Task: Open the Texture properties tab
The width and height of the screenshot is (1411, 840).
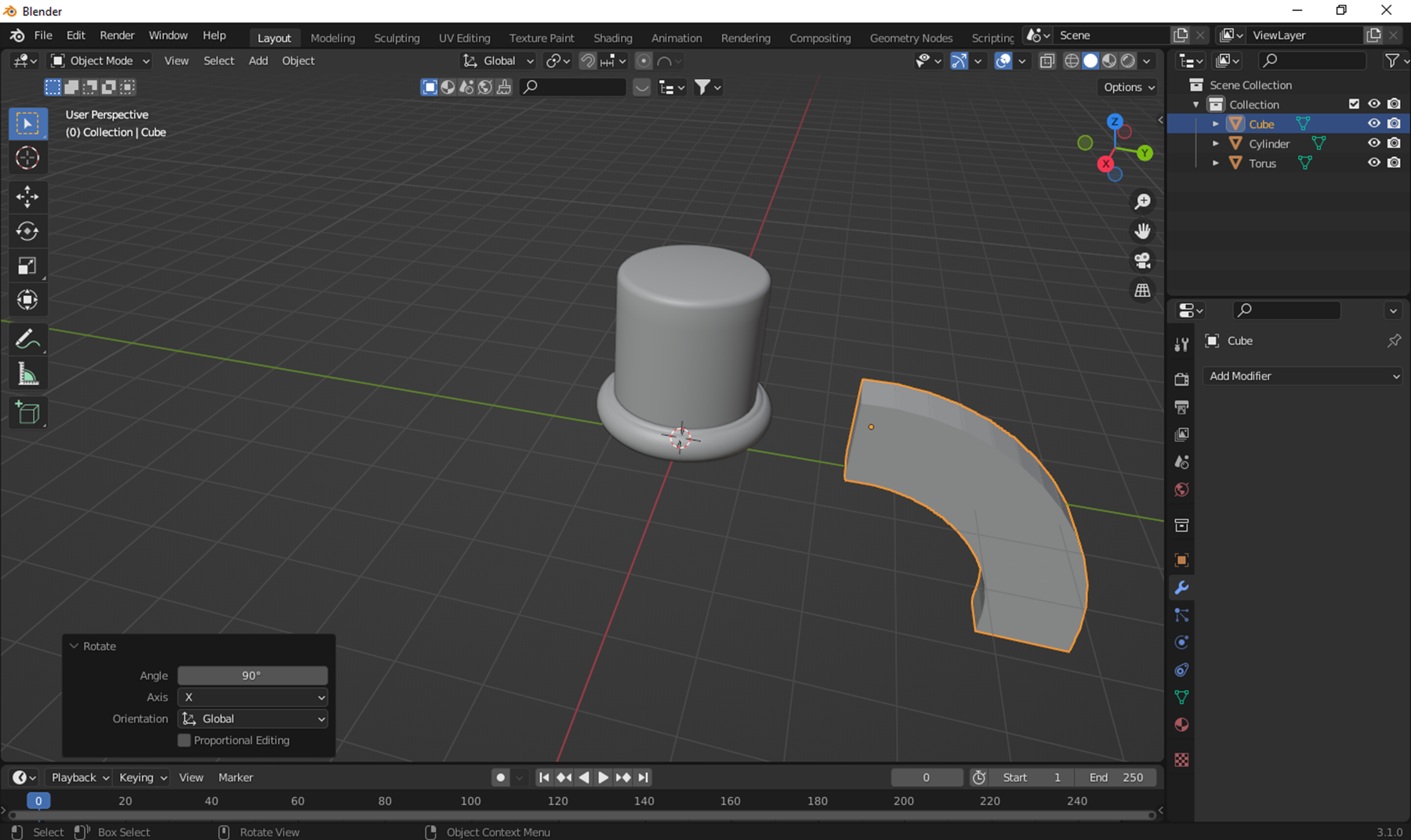Action: (1181, 760)
